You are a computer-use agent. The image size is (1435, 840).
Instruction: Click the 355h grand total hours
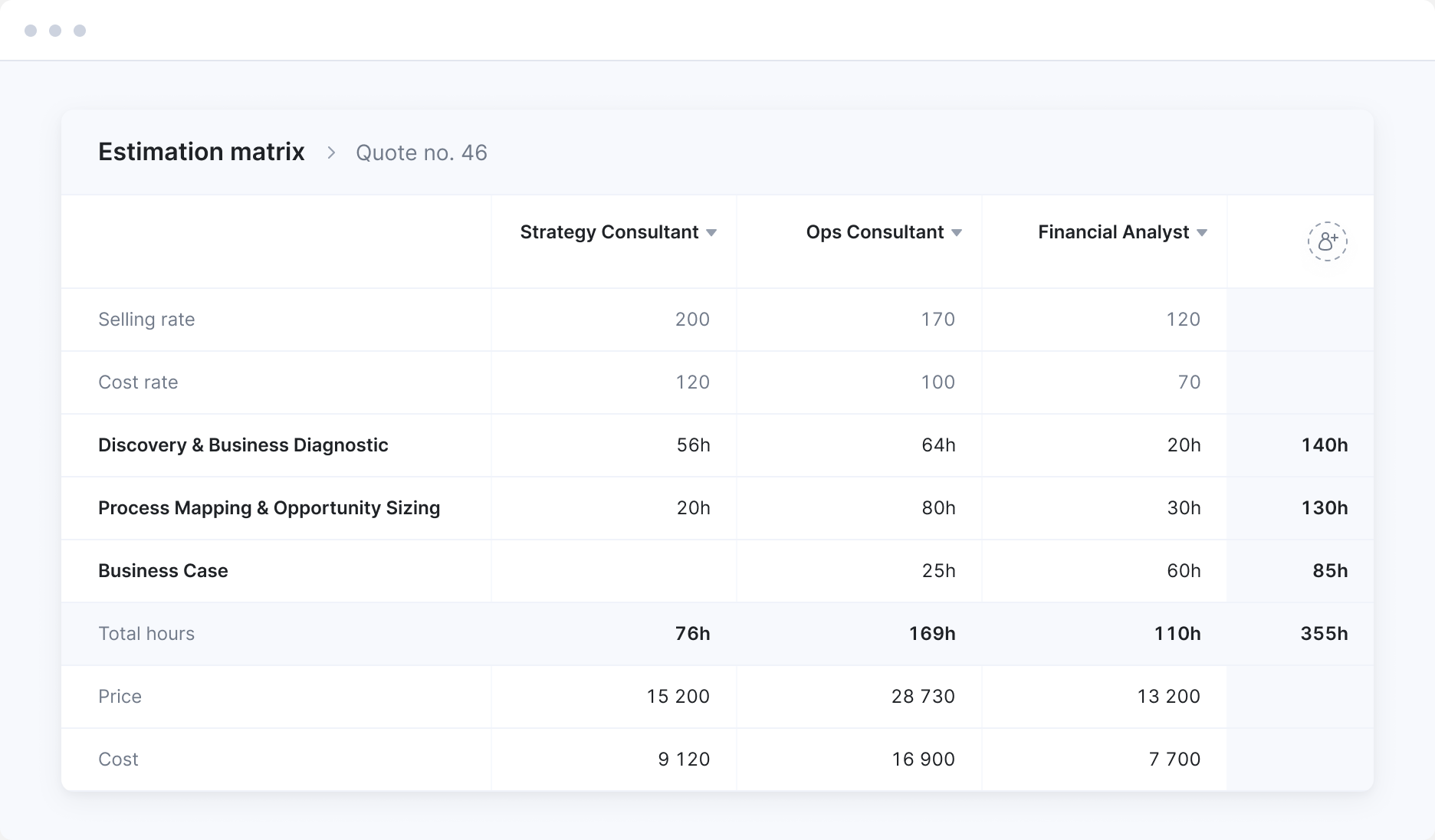point(1323,634)
